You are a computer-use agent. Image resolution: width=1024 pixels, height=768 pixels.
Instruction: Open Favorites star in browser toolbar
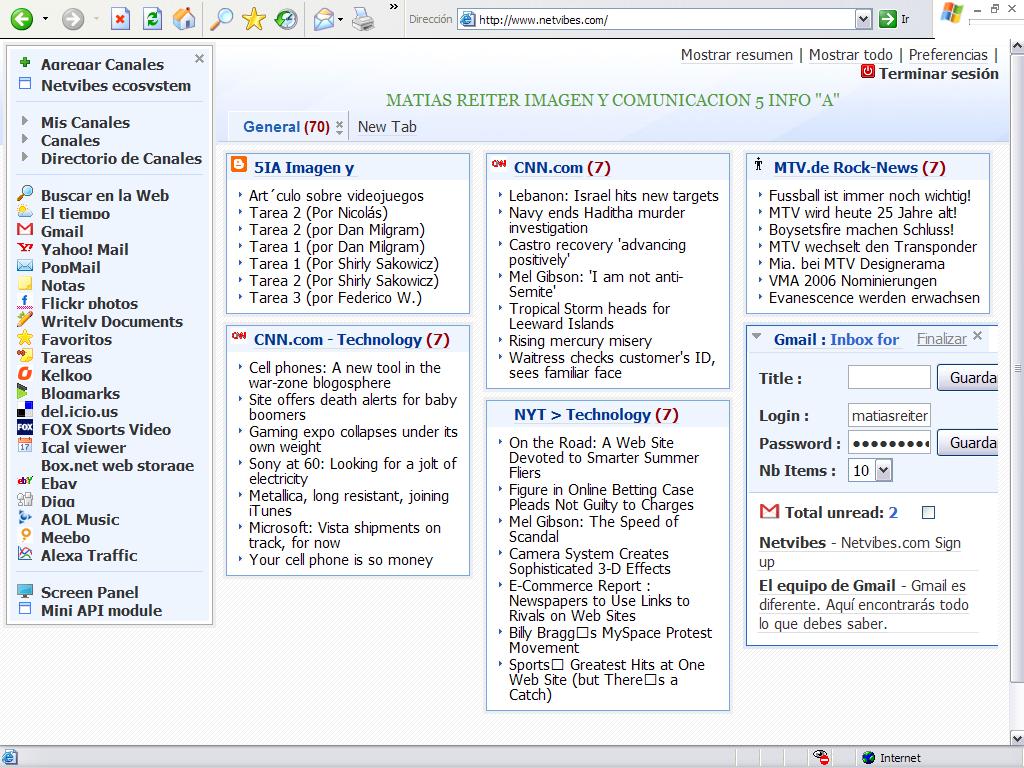click(253, 19)
